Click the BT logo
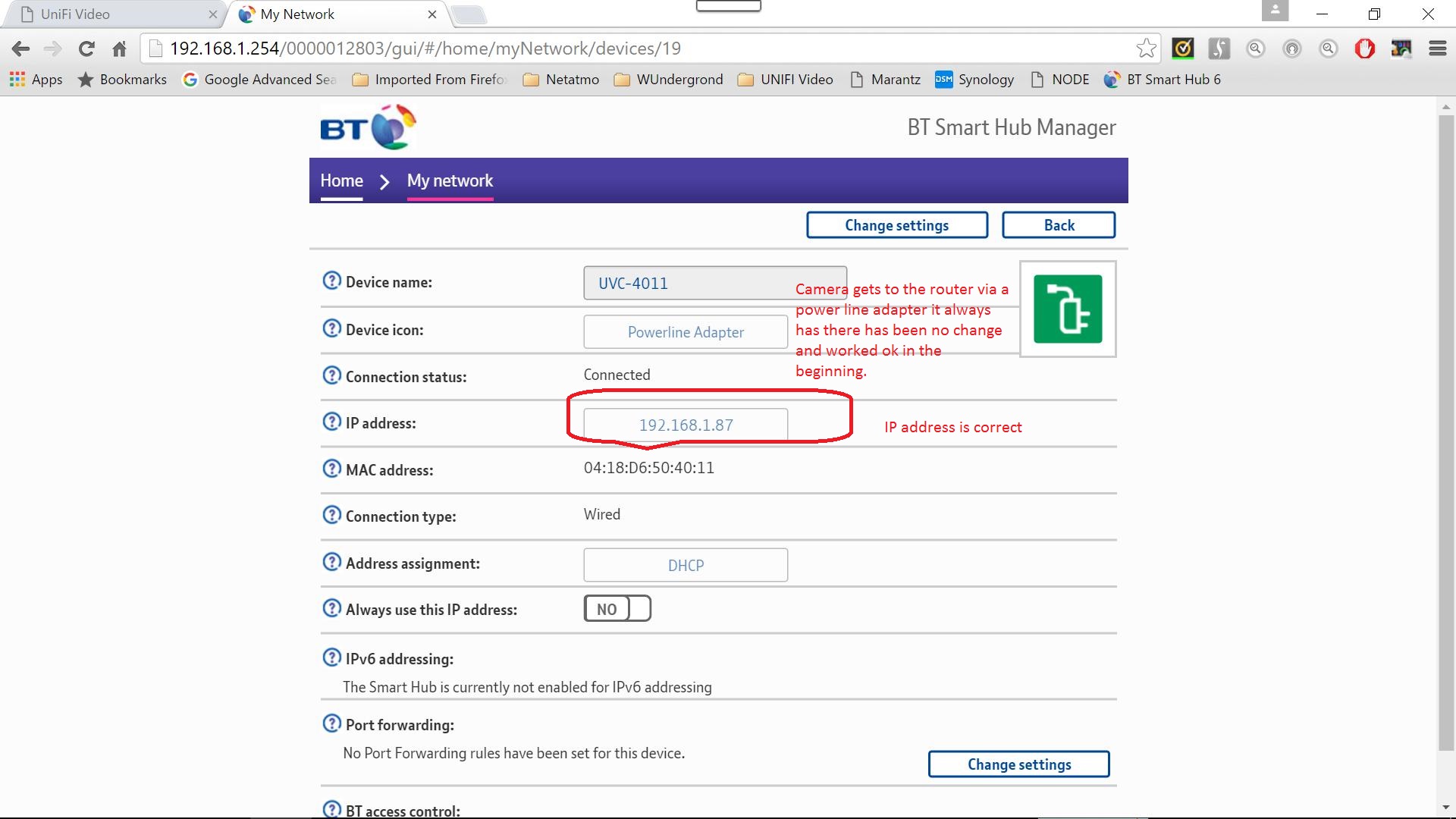Viewport: 1456px width, 819px height. tap(368, 127)
